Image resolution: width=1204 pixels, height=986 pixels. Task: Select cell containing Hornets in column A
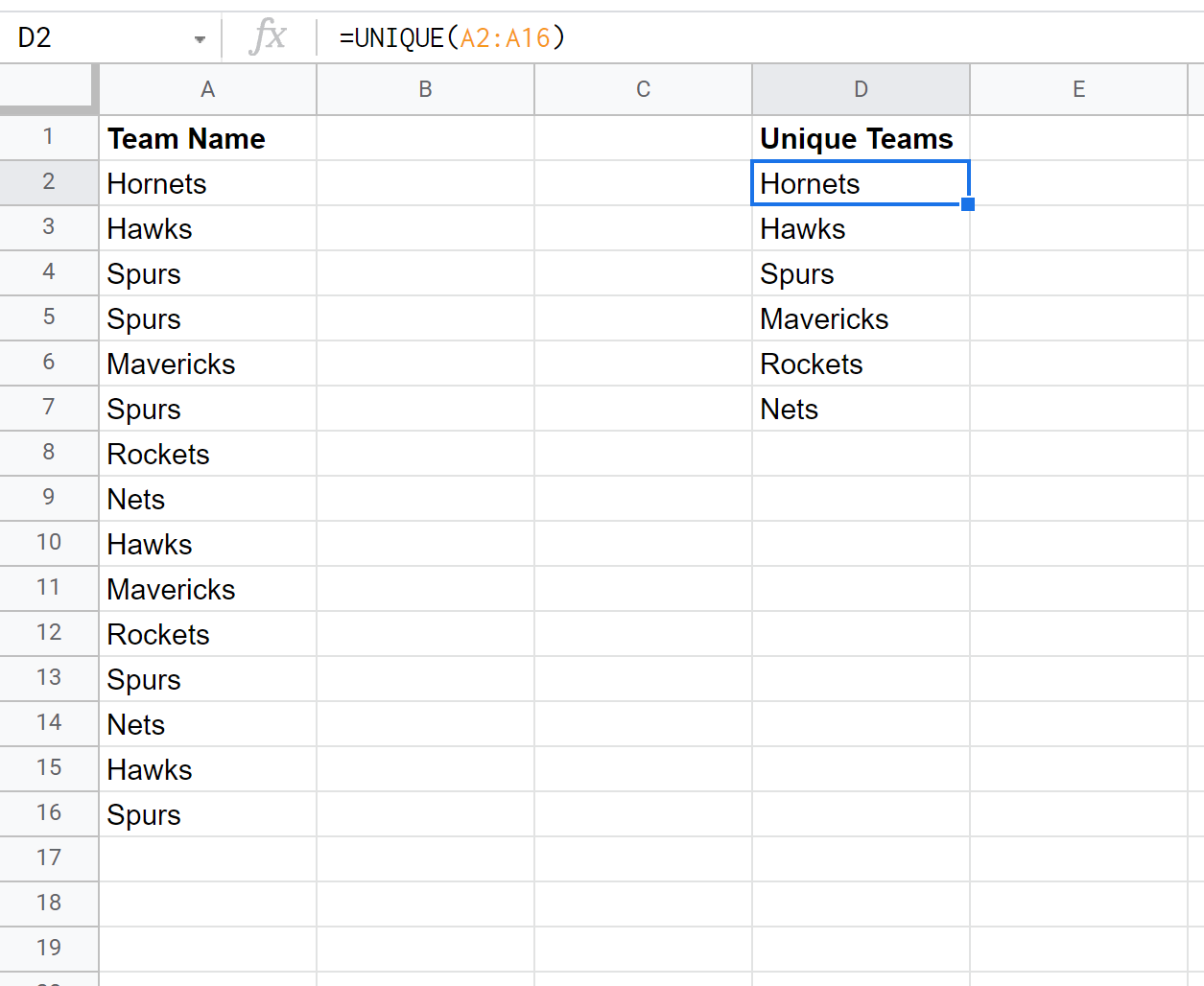click(x=207, y=183)
